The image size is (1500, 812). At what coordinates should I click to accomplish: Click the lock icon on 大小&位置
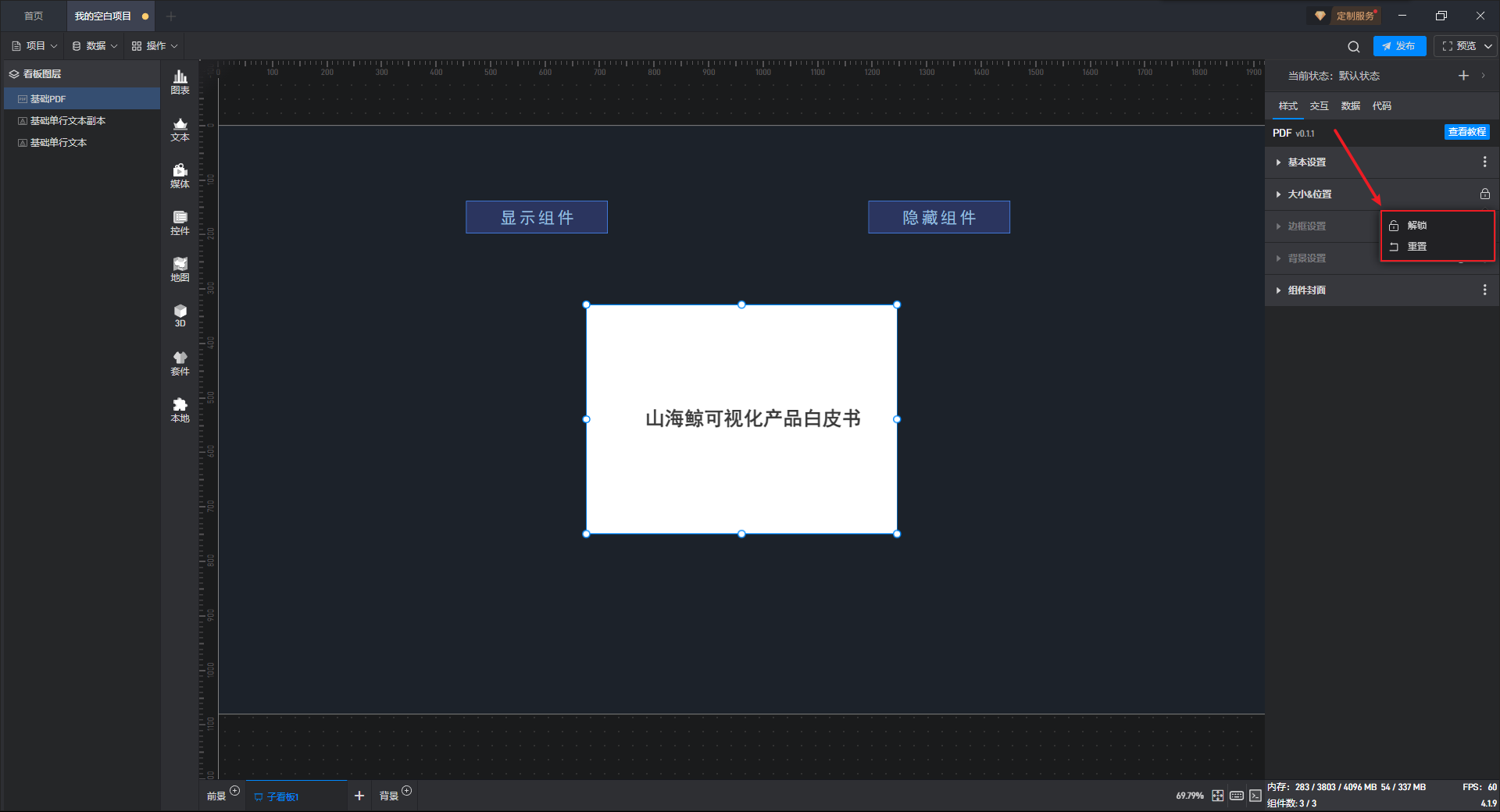1484,194
